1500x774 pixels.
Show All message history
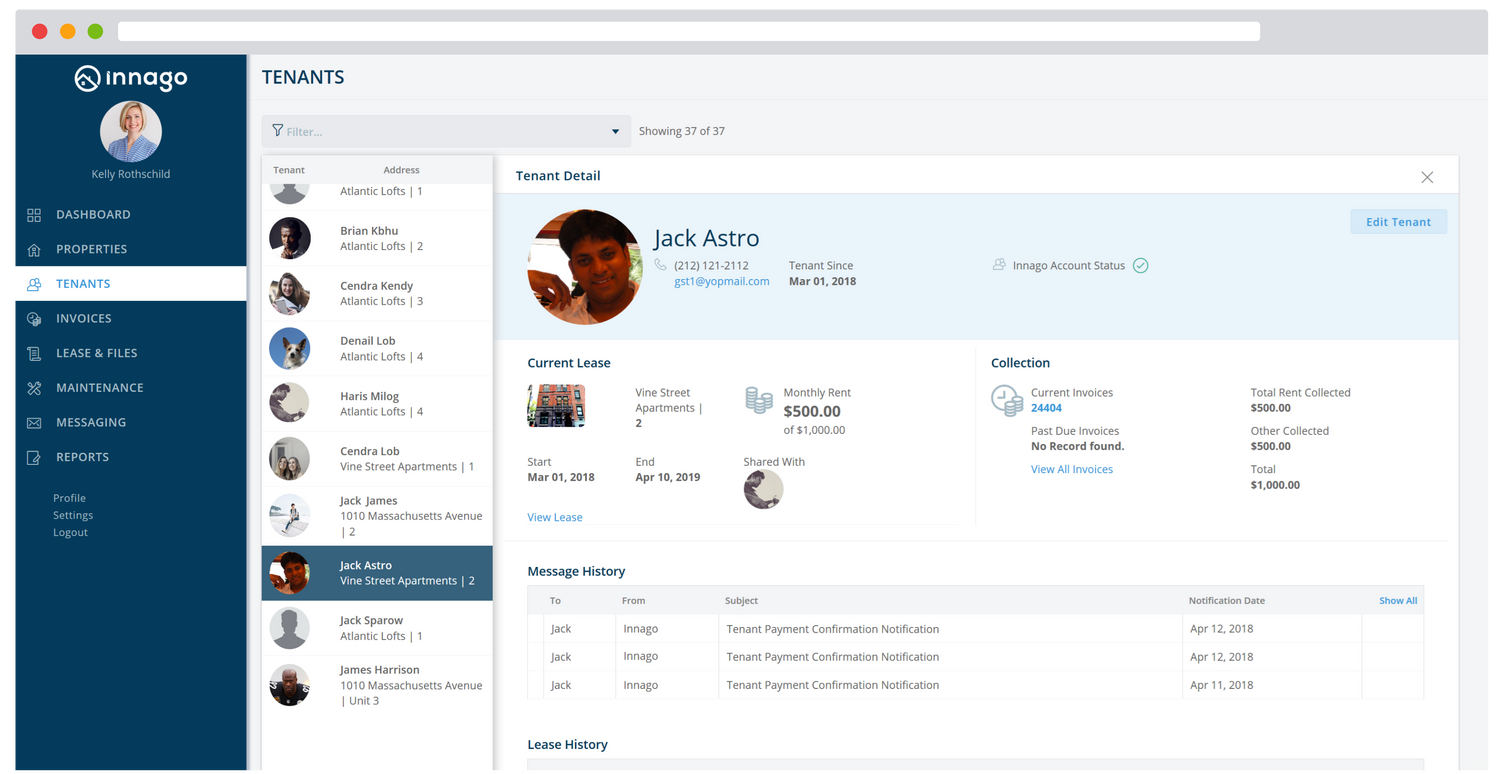[x=1397, y=601]
